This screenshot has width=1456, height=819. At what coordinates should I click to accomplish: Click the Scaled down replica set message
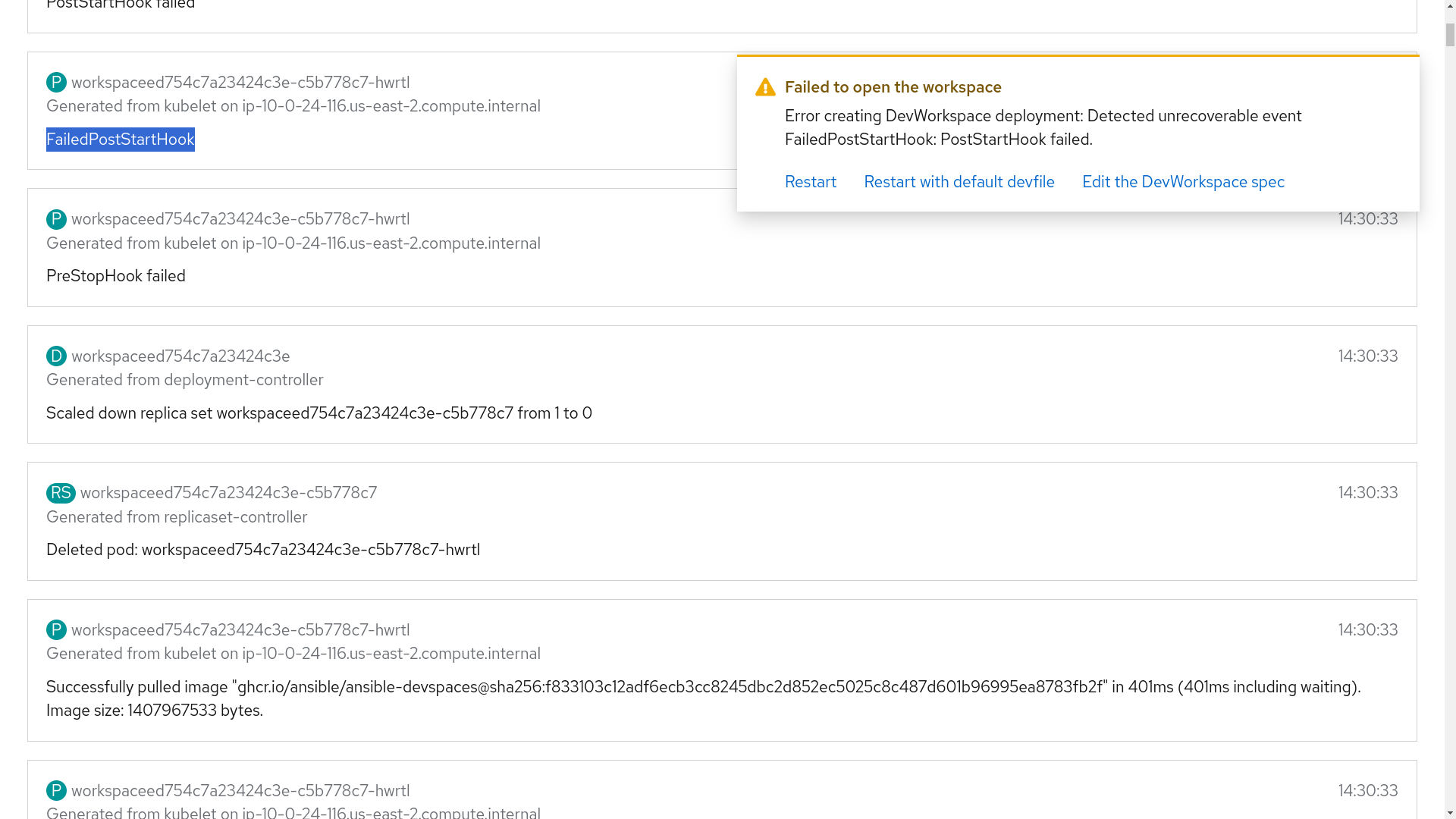tap(318, 413)
